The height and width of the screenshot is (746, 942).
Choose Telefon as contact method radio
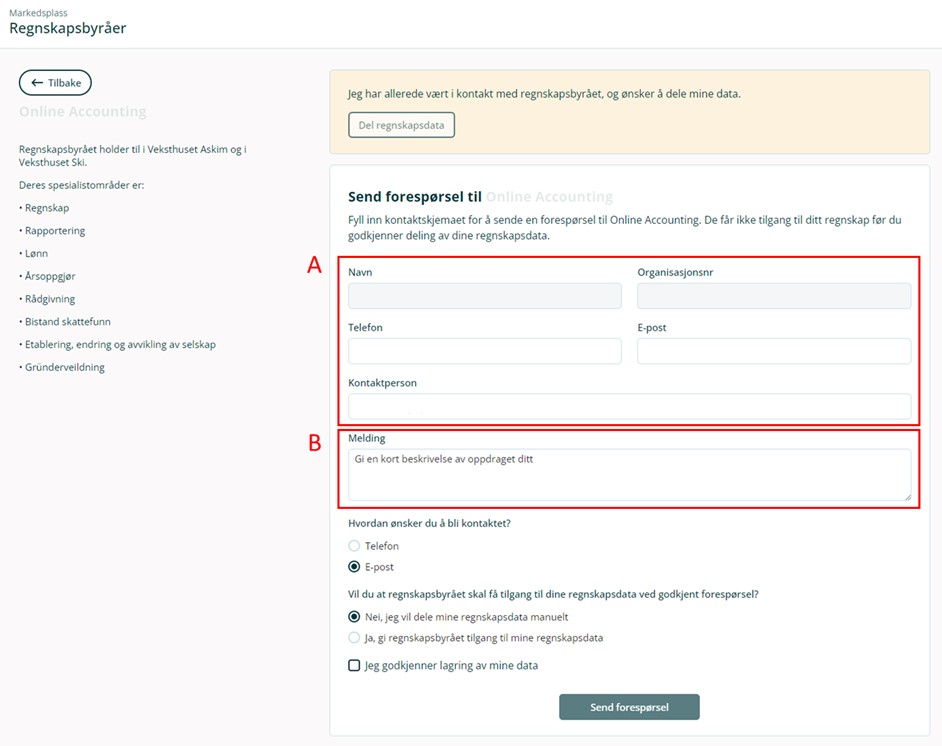click(x=354, y=546)
